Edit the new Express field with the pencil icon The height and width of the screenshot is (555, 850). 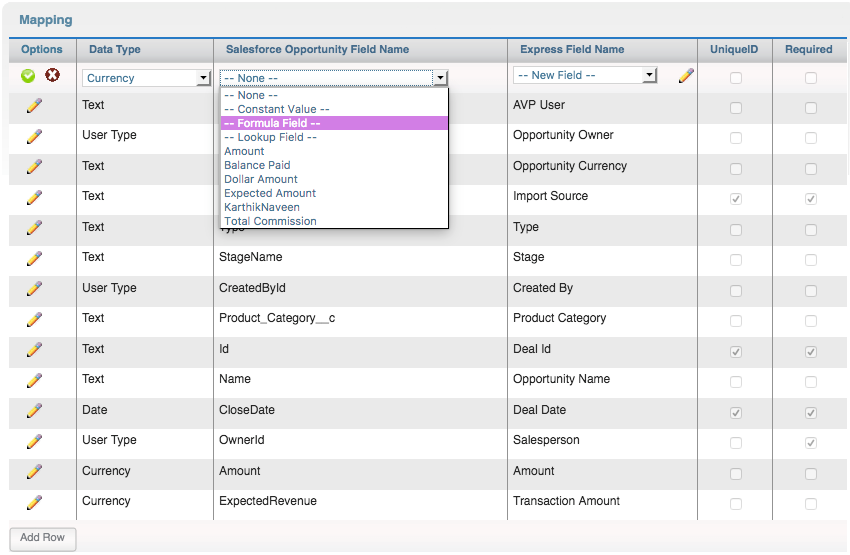686,75
